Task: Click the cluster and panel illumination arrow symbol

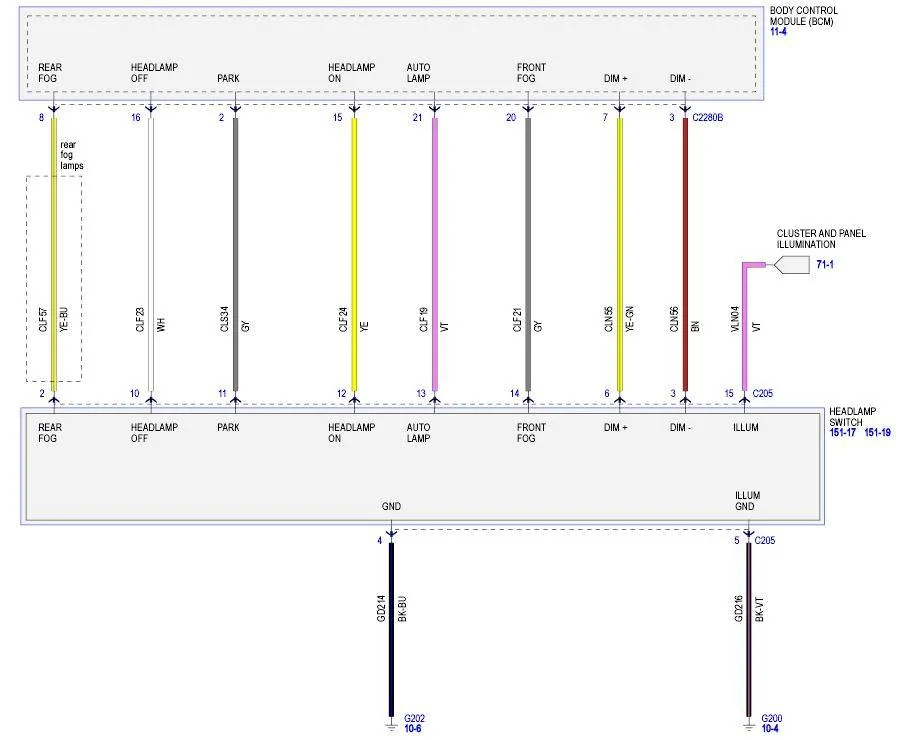Action: click(791, 265)
